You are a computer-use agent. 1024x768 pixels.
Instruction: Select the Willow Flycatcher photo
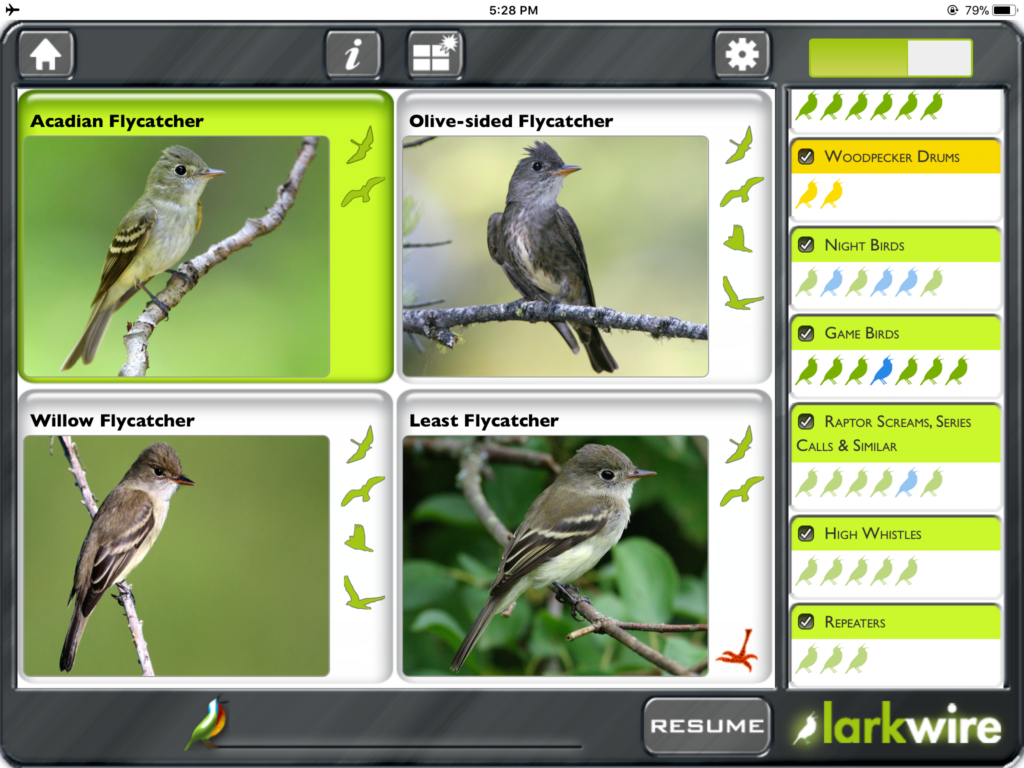click(x=176, y=556)
